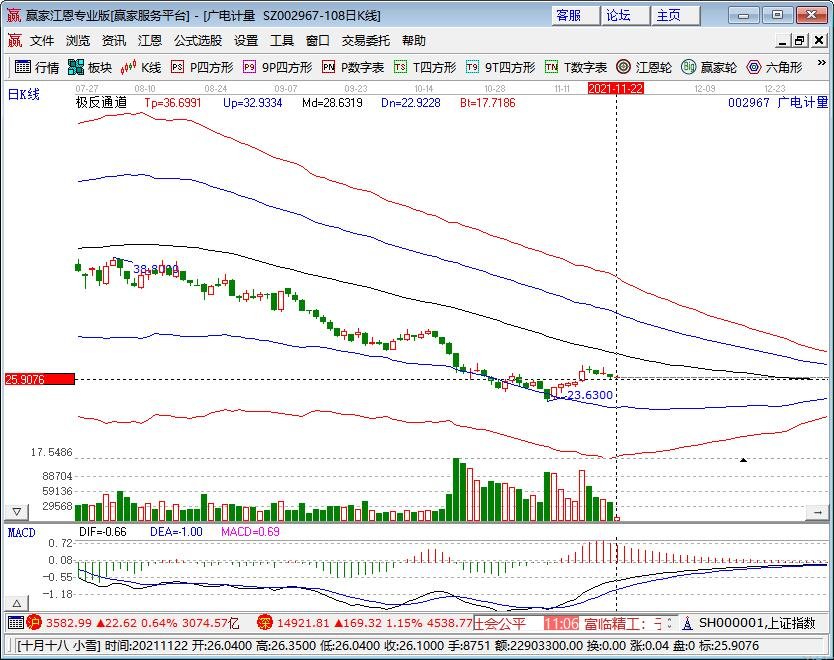Open the 9T四方形 tool

tap(500, 68)
